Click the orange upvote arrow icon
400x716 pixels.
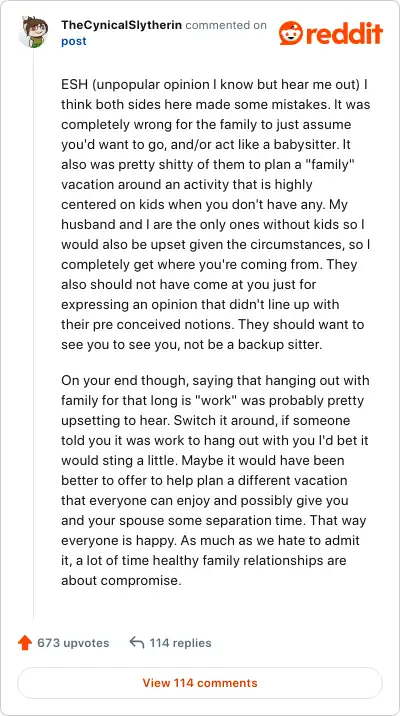25,643
